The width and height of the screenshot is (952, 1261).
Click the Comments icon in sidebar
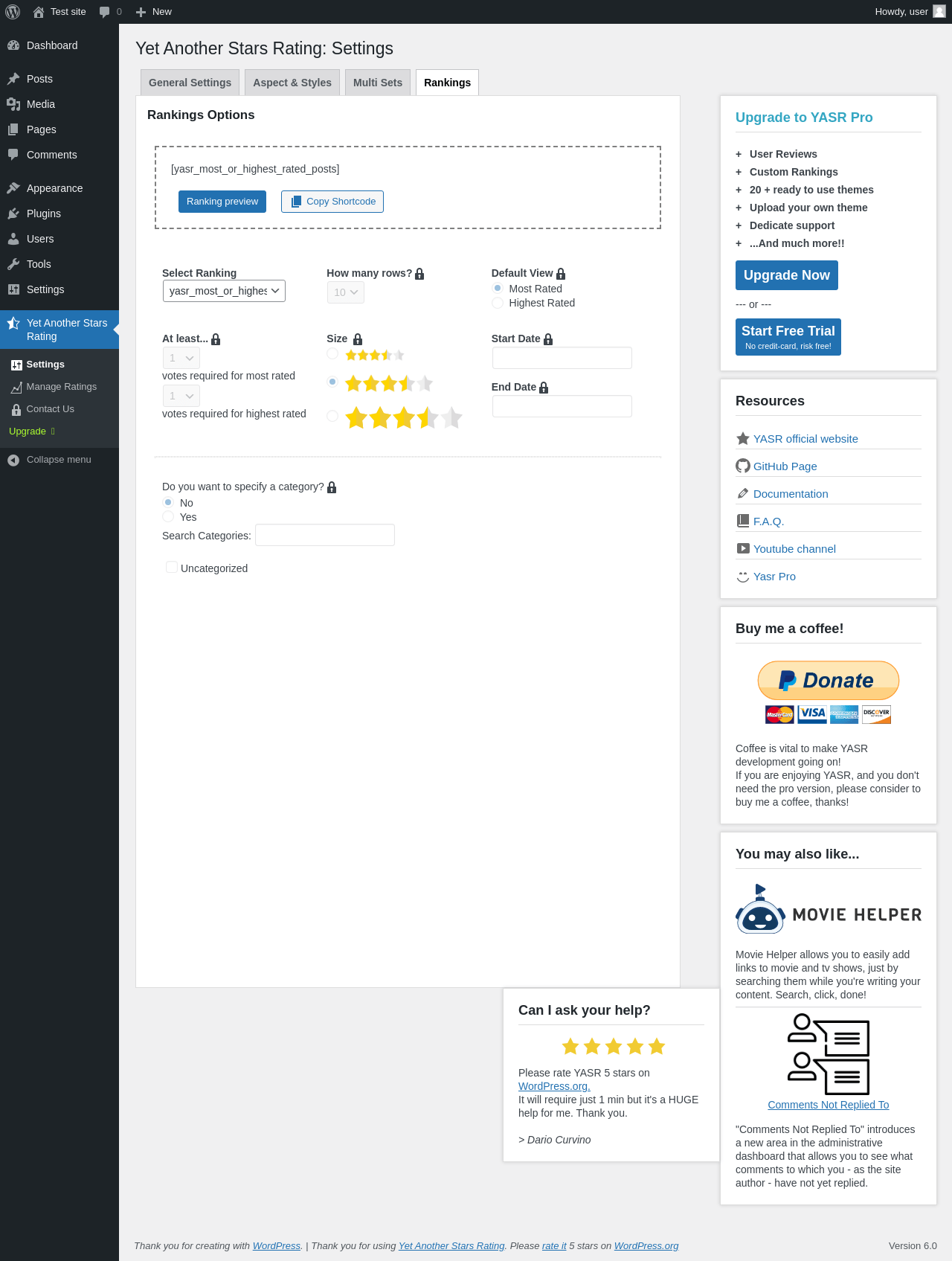(13, 155)
